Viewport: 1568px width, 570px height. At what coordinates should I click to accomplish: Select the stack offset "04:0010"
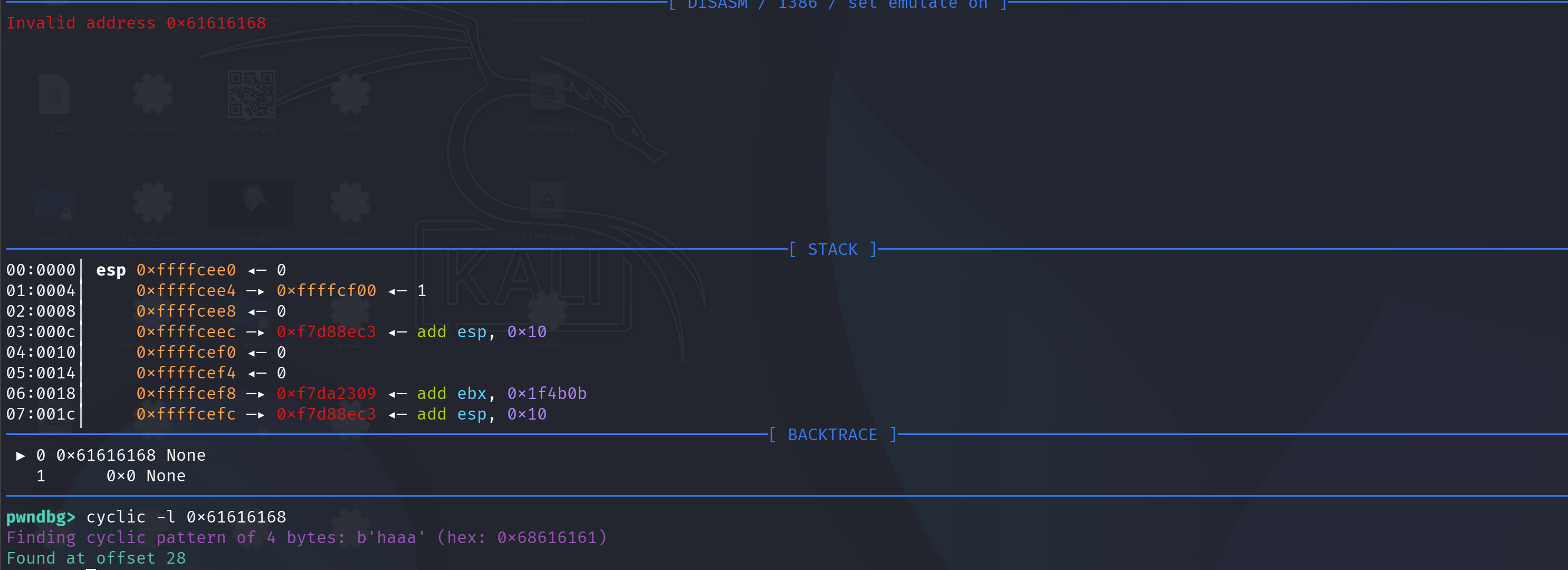(41, 353)
